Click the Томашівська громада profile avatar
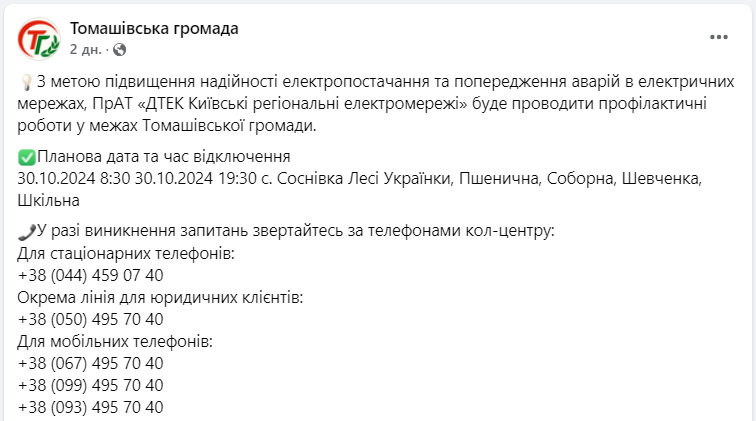 point(39,38)
